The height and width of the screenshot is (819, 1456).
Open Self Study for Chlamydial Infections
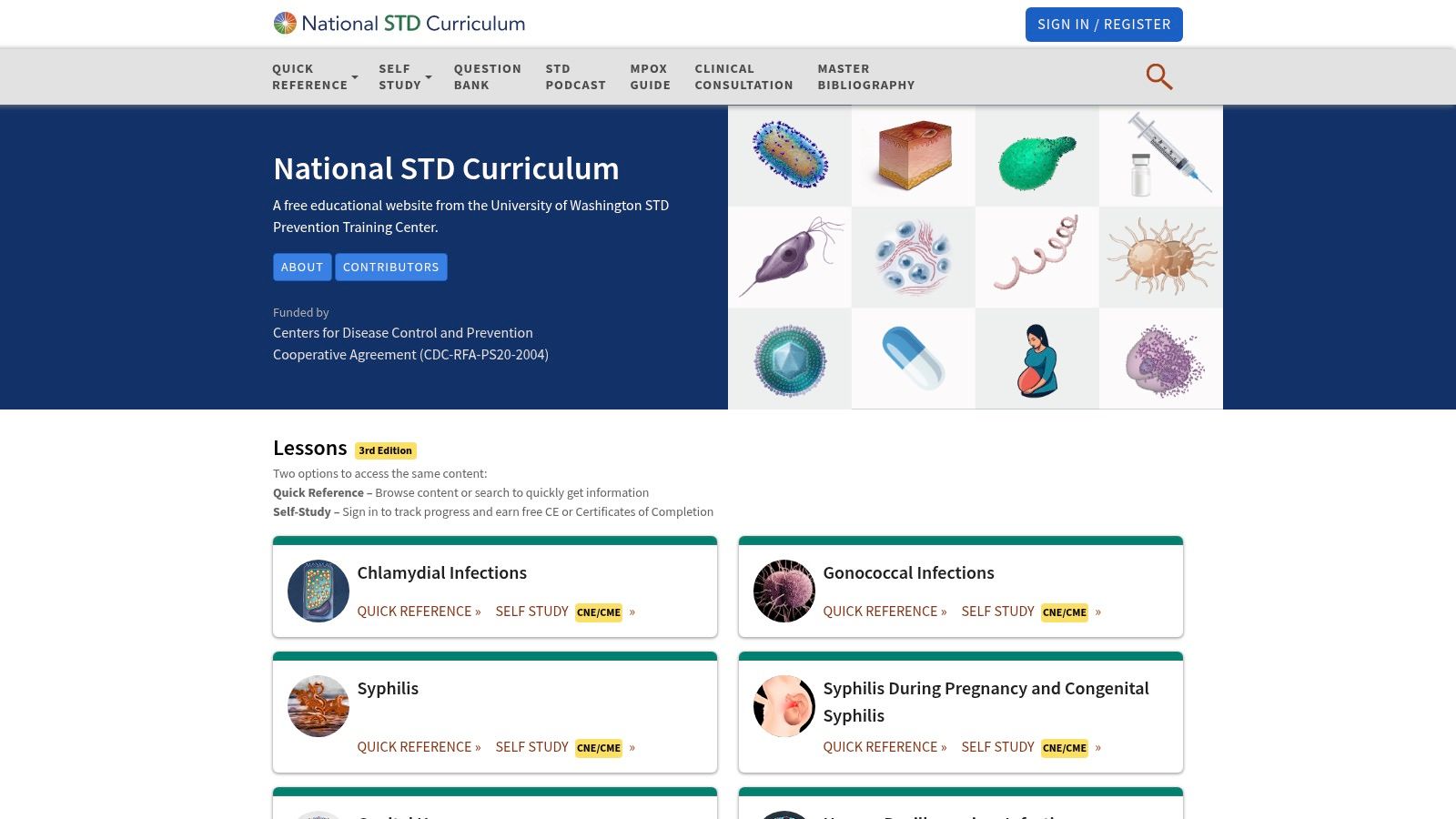[565, 612]
